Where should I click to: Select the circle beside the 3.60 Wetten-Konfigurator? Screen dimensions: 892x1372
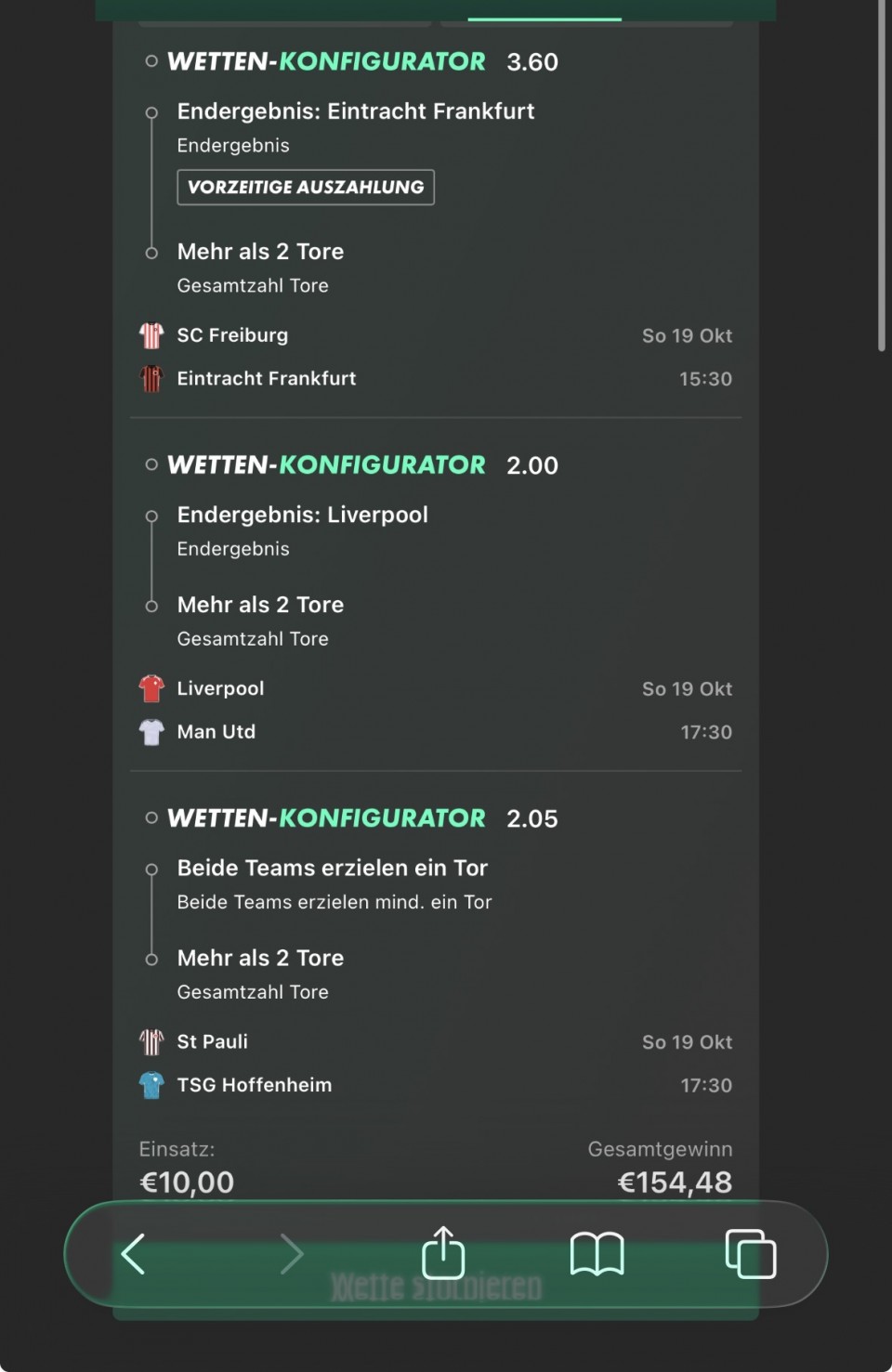[x=151, y=62]
